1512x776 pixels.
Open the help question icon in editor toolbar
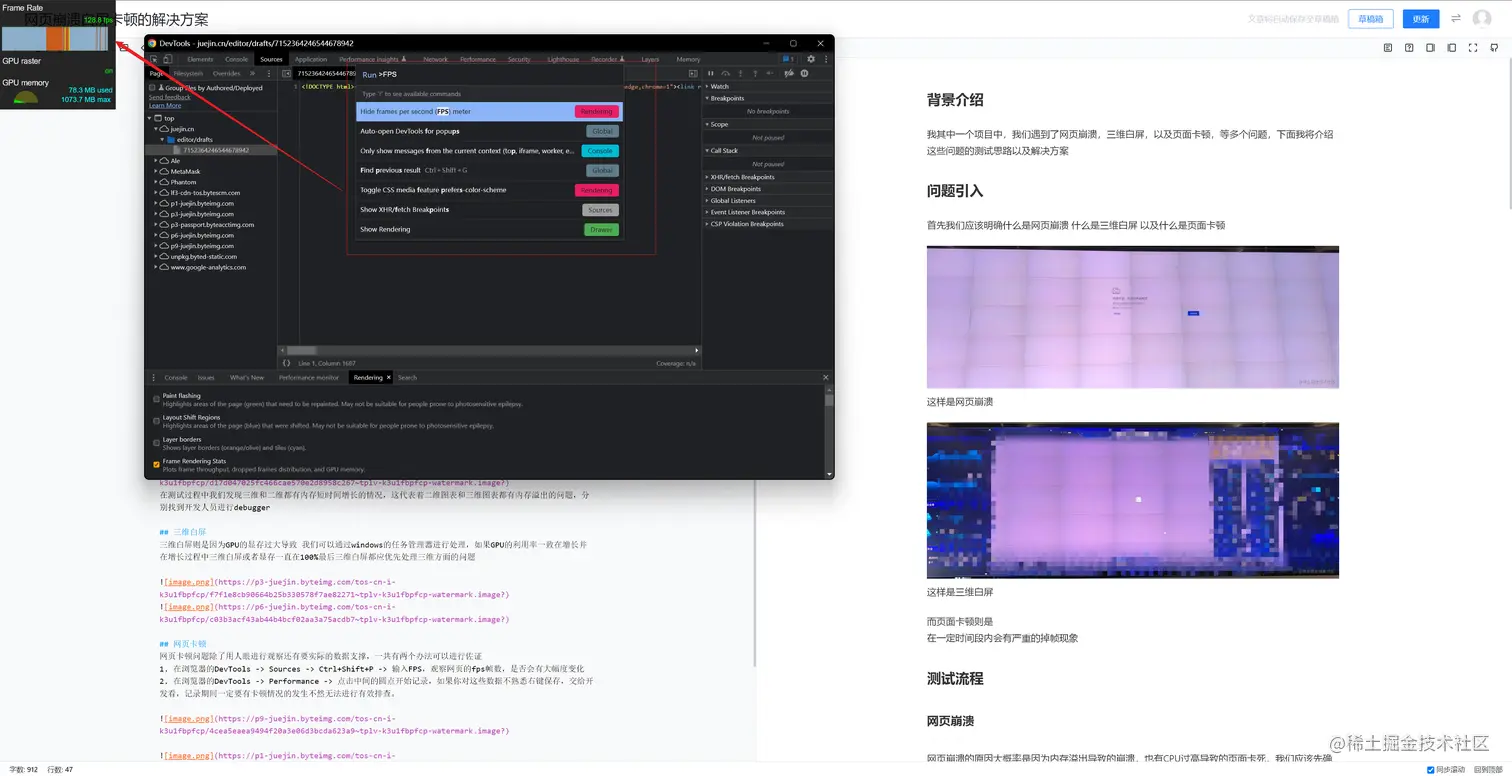tap(1409, 47)
